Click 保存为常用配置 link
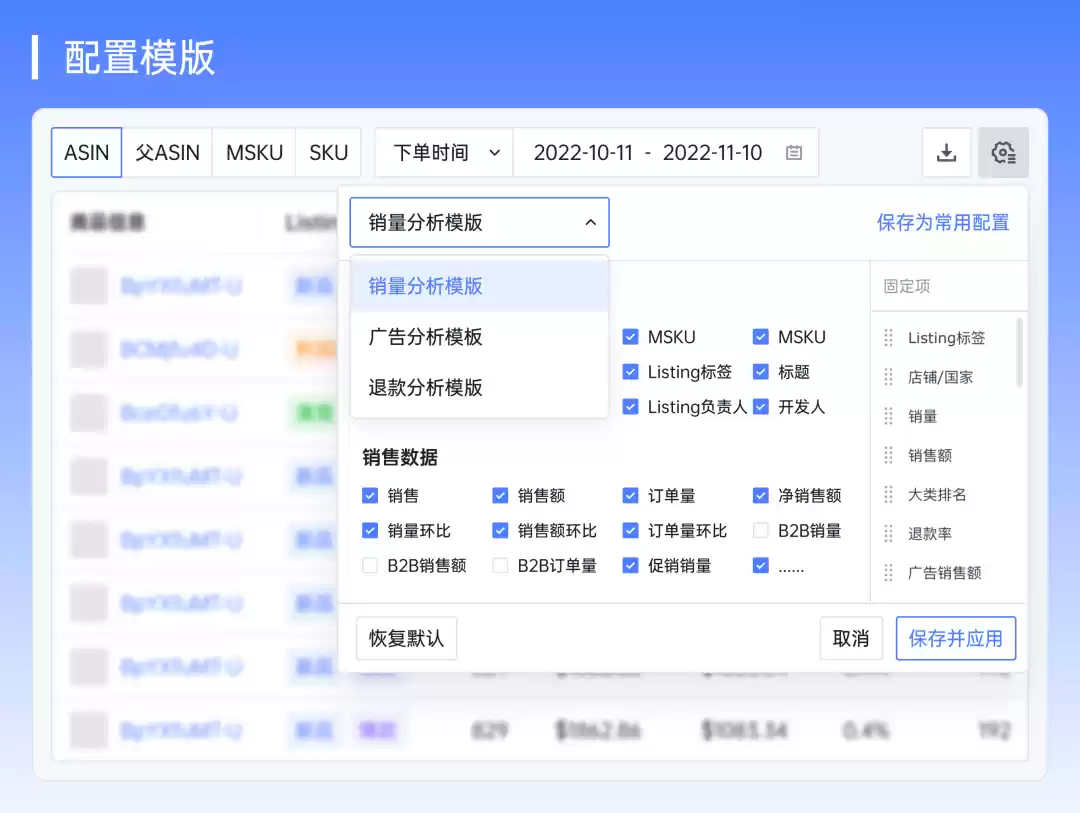Viewport: 1080px width, 813px height. 943,222
